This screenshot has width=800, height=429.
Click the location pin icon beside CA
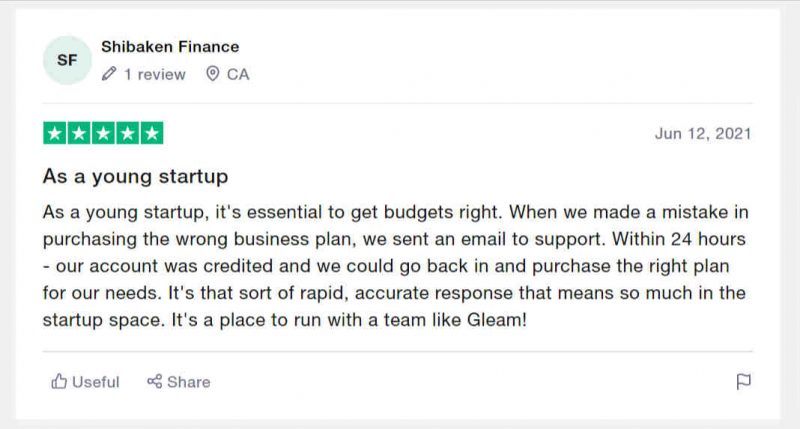pos(213,74)
